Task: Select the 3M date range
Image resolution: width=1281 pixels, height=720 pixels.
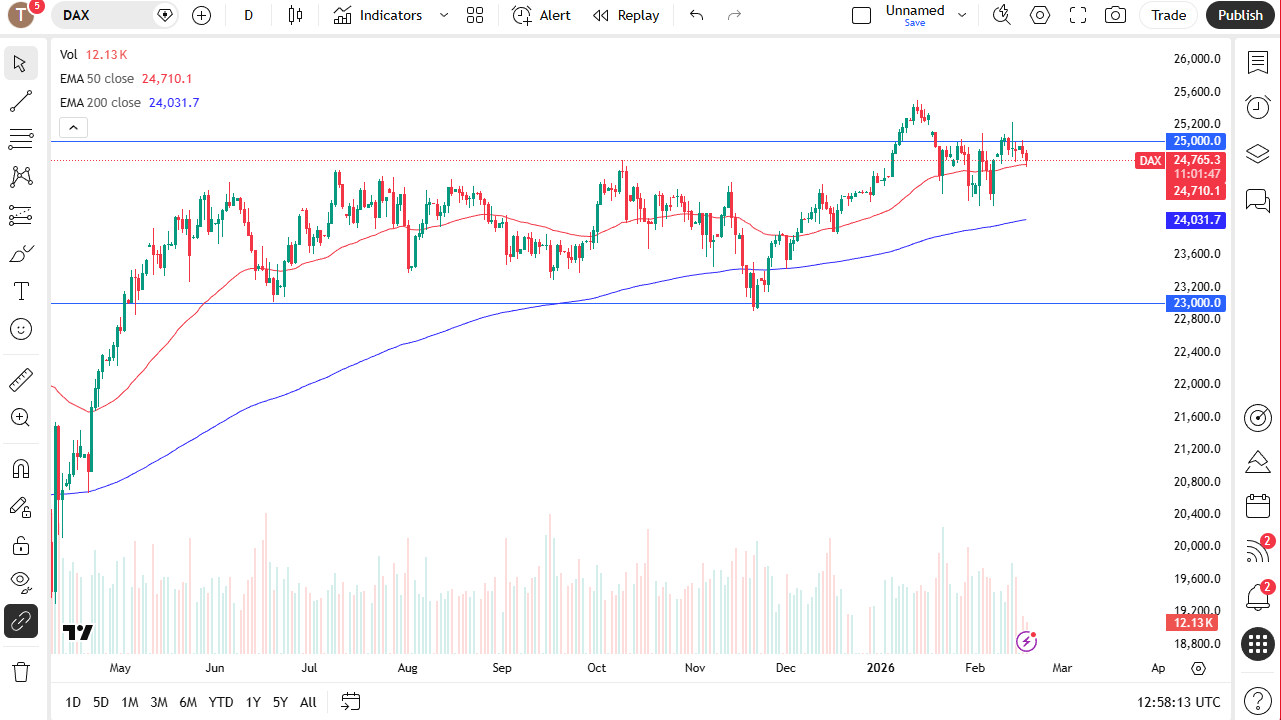Action: [159, 702]
